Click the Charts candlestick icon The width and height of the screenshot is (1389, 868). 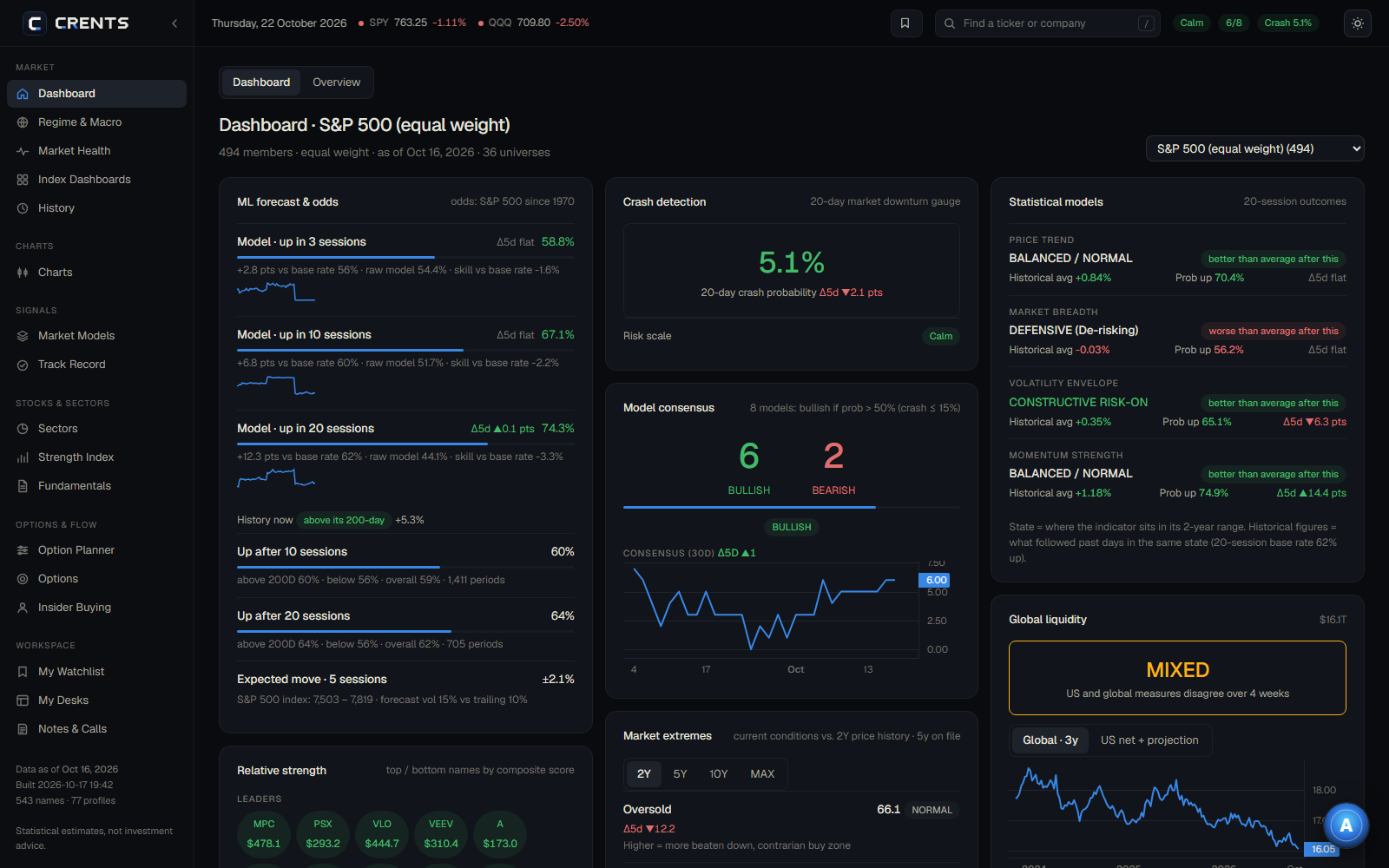tap(23, 273)
